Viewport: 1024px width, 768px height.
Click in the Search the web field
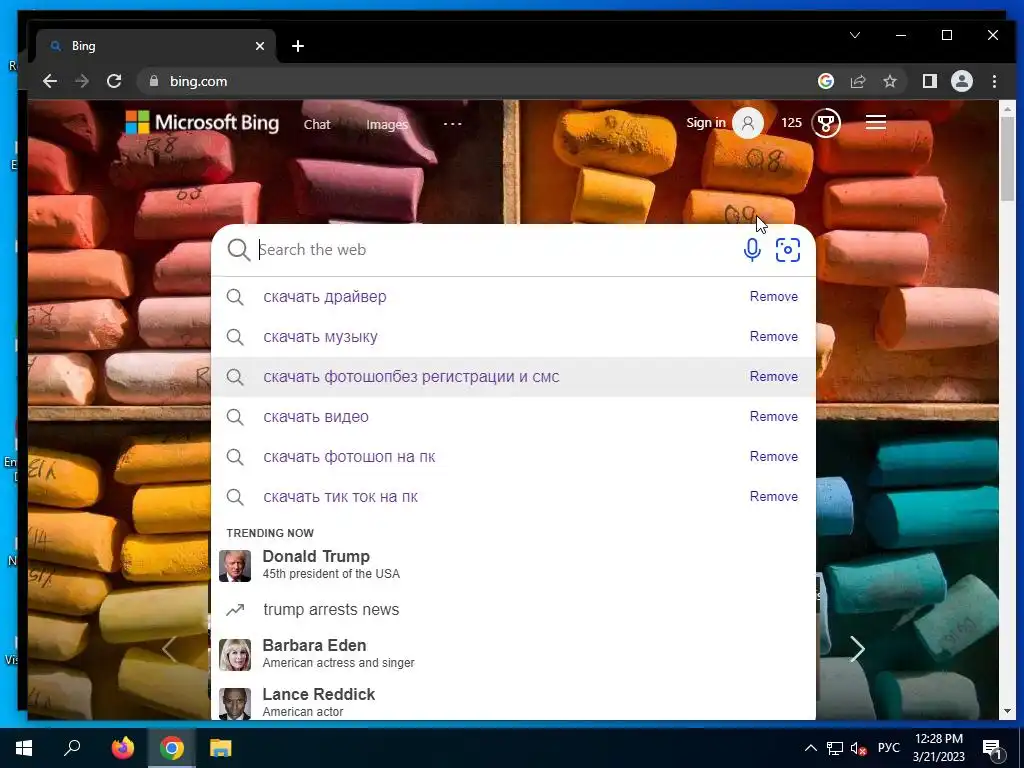click(x=496, y=249)
